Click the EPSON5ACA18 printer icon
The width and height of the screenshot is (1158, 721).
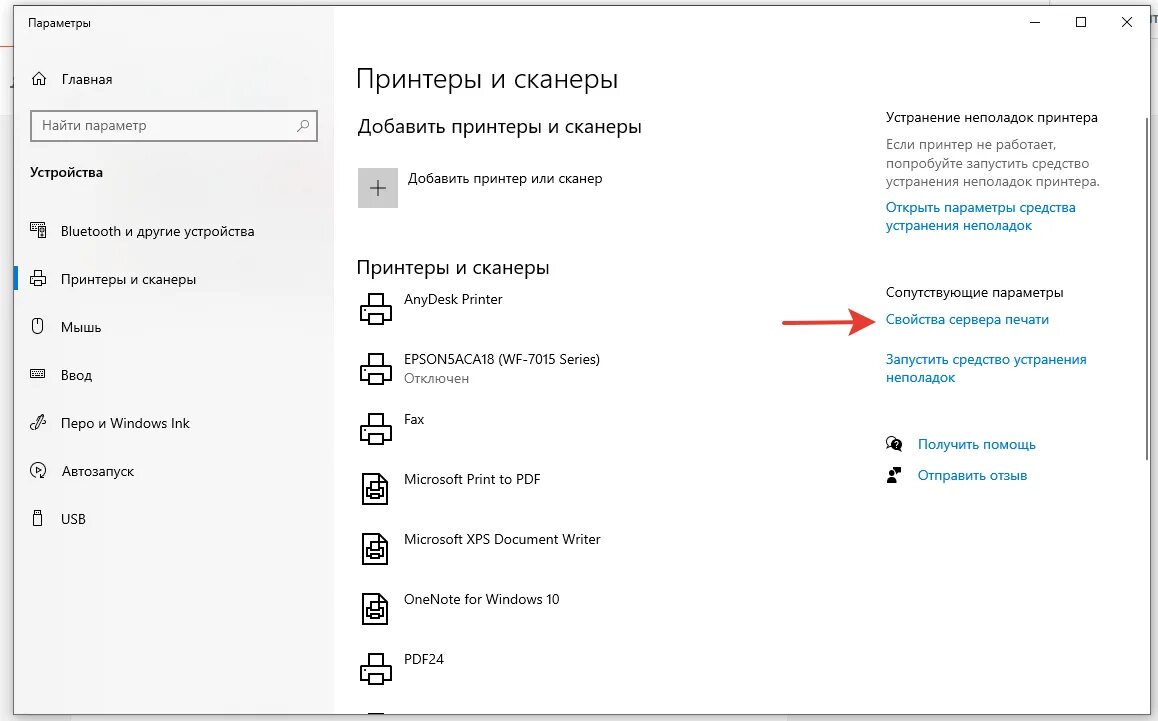click(375, 369)
